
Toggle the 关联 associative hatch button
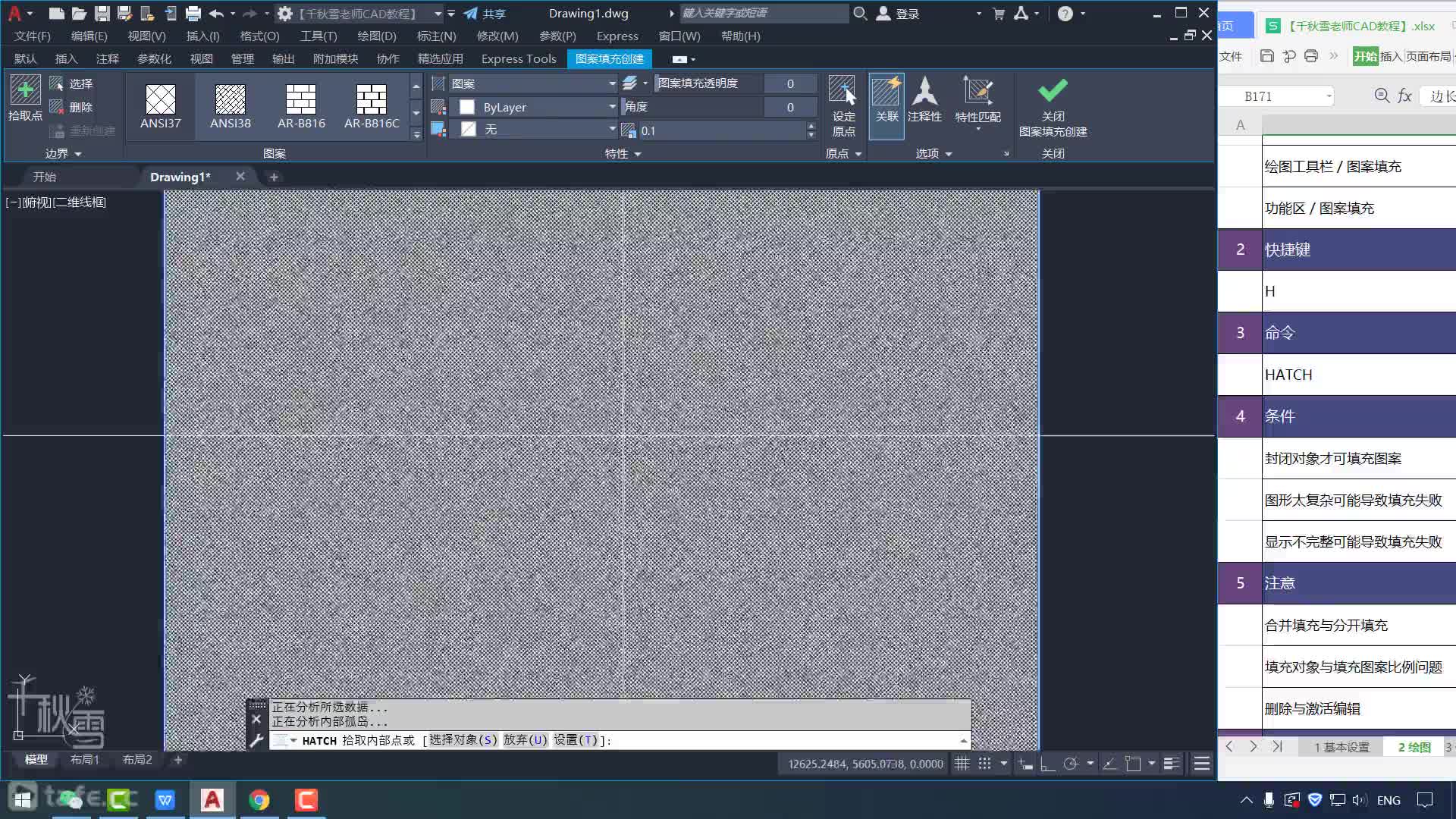coord(886,105)
